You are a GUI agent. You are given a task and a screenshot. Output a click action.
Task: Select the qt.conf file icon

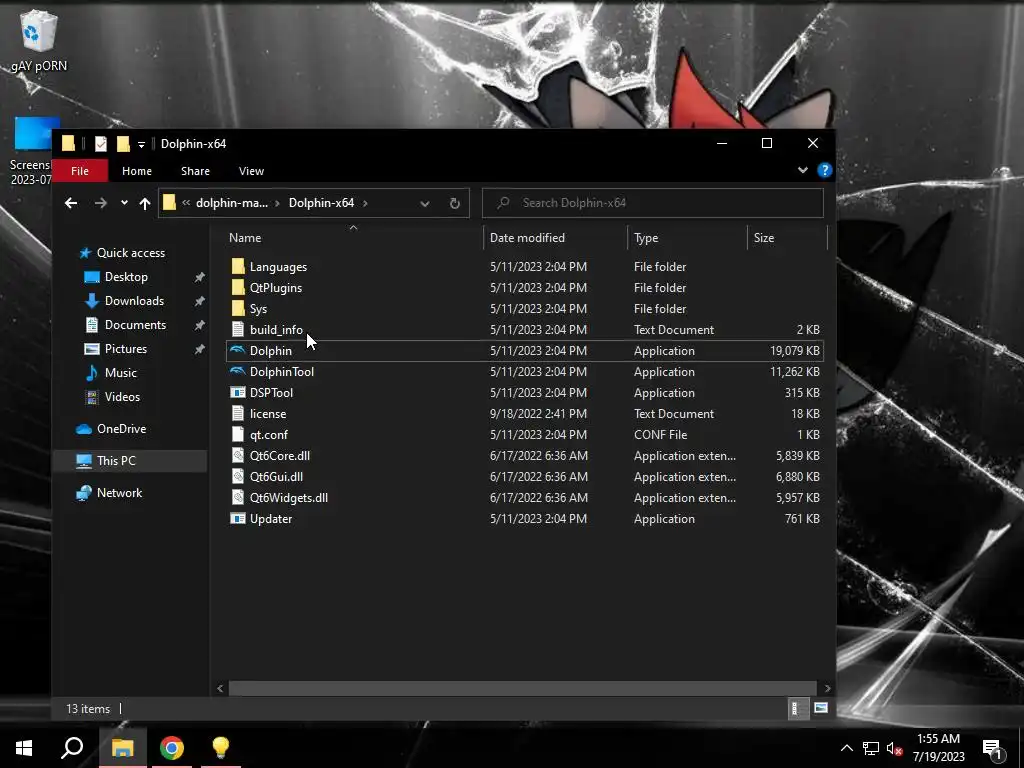[x=238, y=434]
